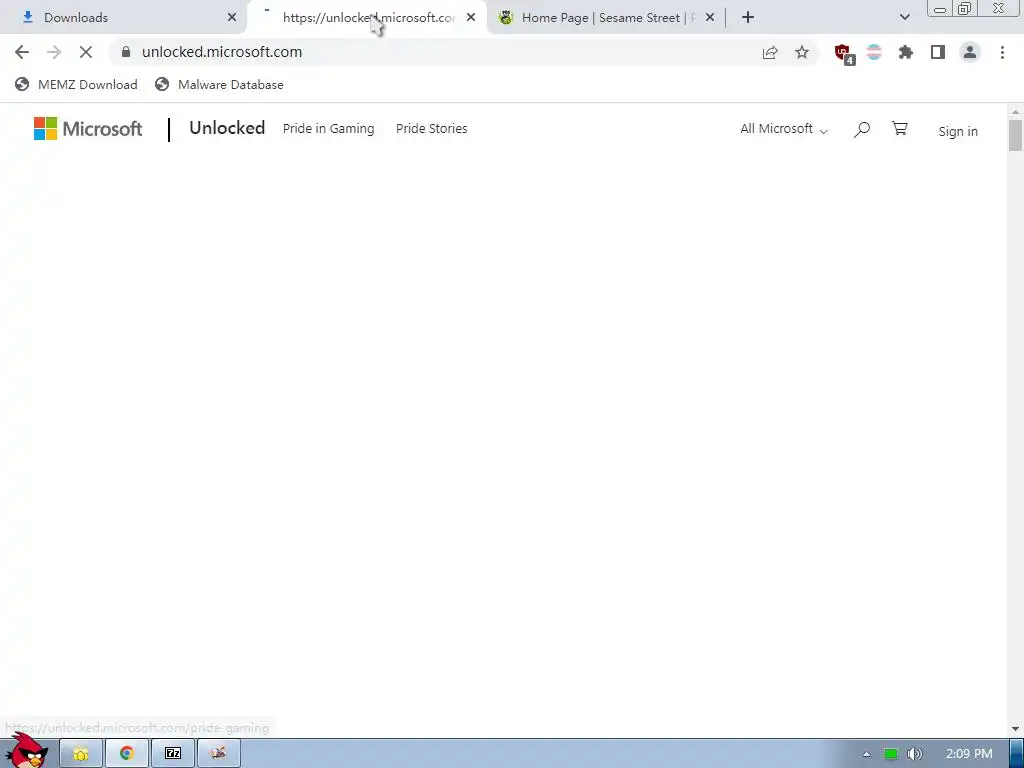
Task: View site info via the lock icon
Action: pyautogui.click(x=126, y=52)
